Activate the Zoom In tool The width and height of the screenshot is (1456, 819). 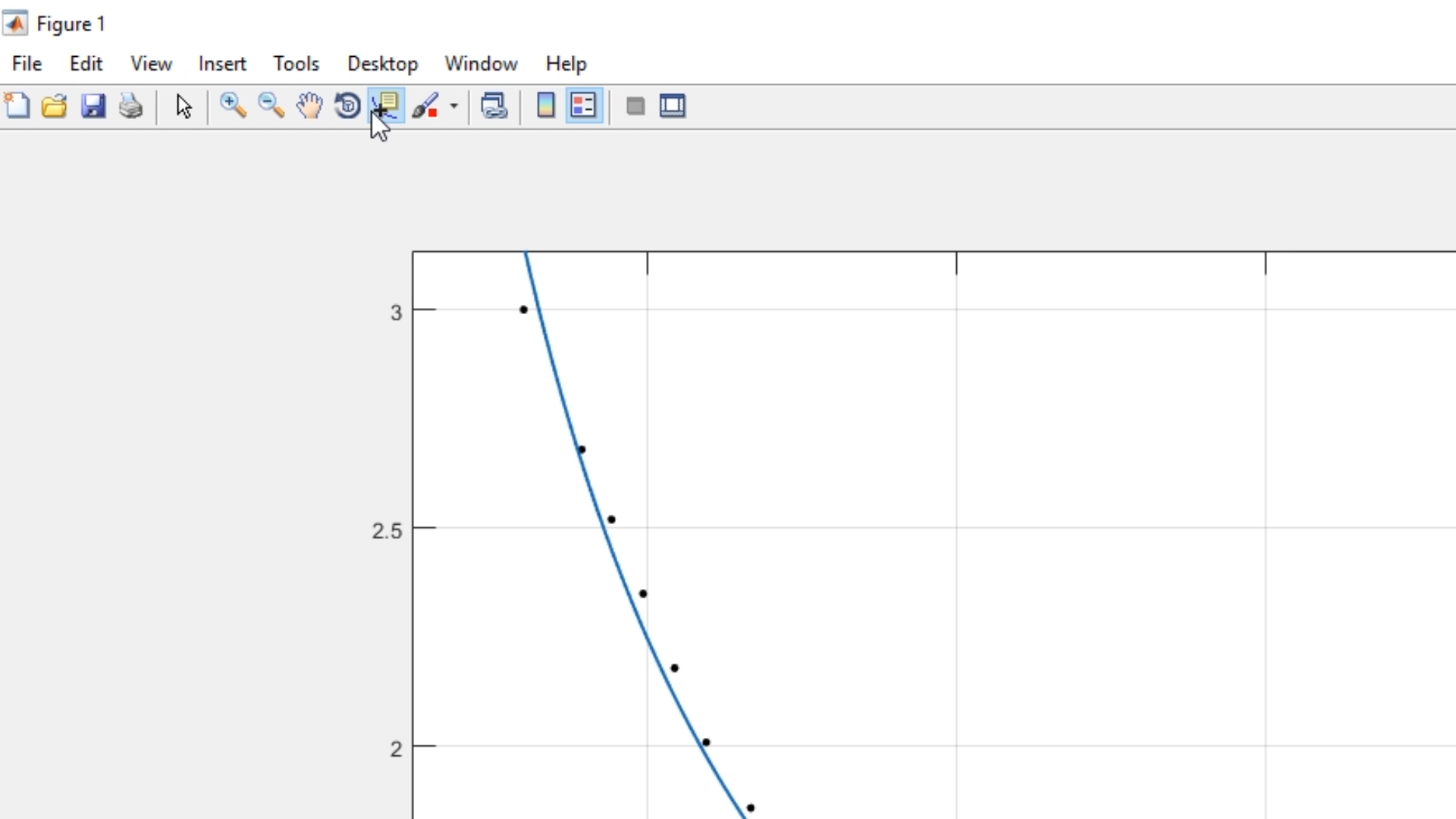pos(233,106)
